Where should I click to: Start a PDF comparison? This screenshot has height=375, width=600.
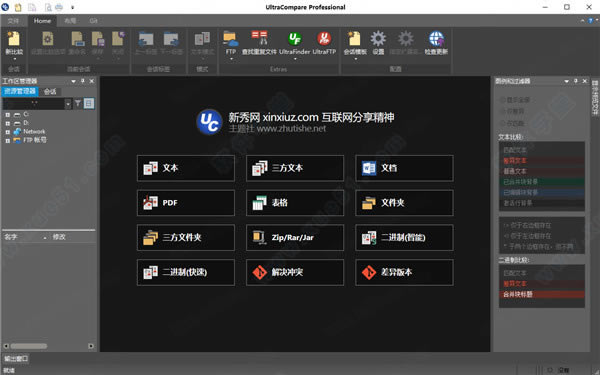186,203
